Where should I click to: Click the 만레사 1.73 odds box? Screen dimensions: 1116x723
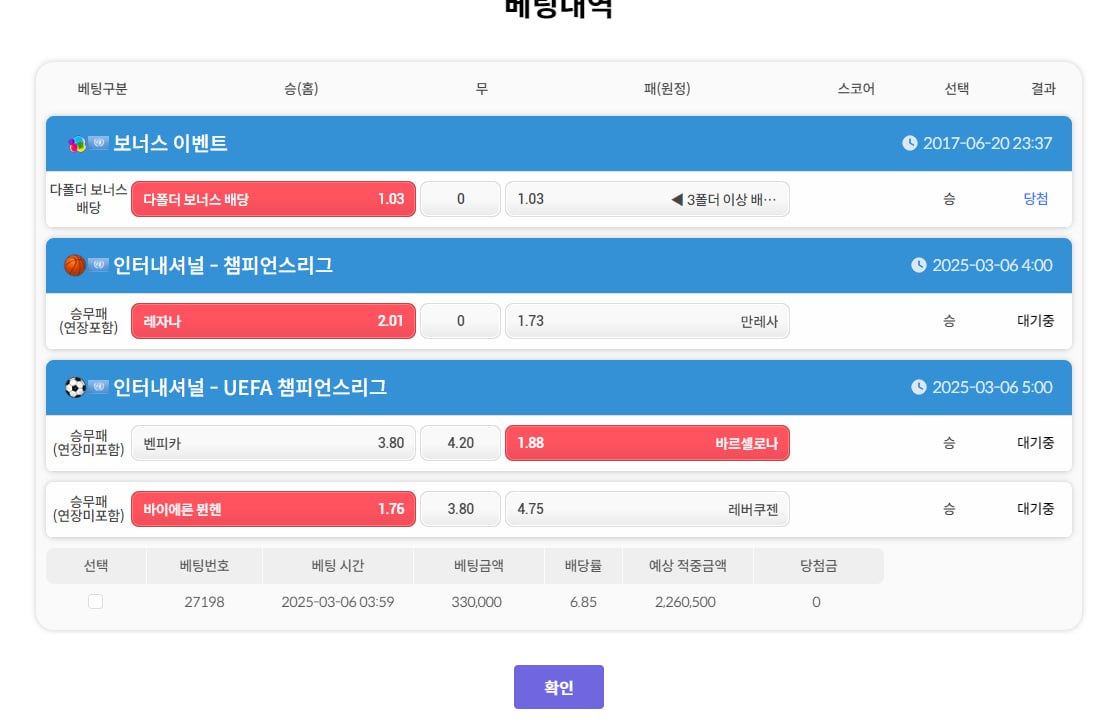(647, 321)
